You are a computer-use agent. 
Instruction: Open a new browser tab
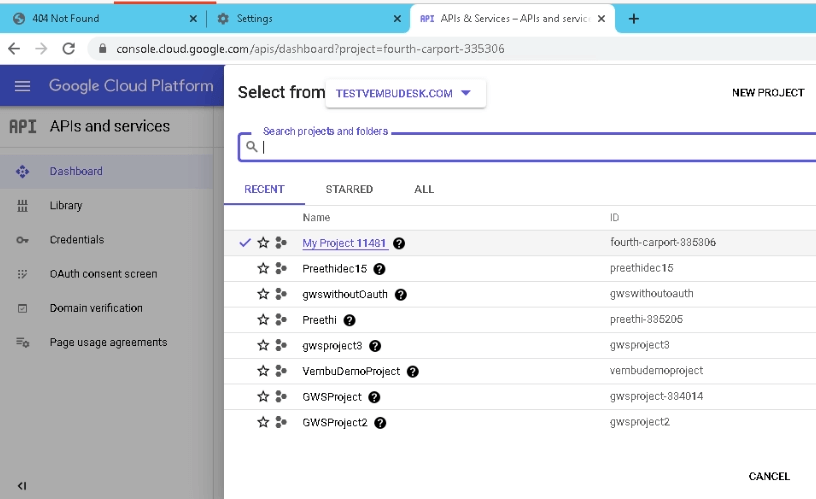[x=633, y=19]
